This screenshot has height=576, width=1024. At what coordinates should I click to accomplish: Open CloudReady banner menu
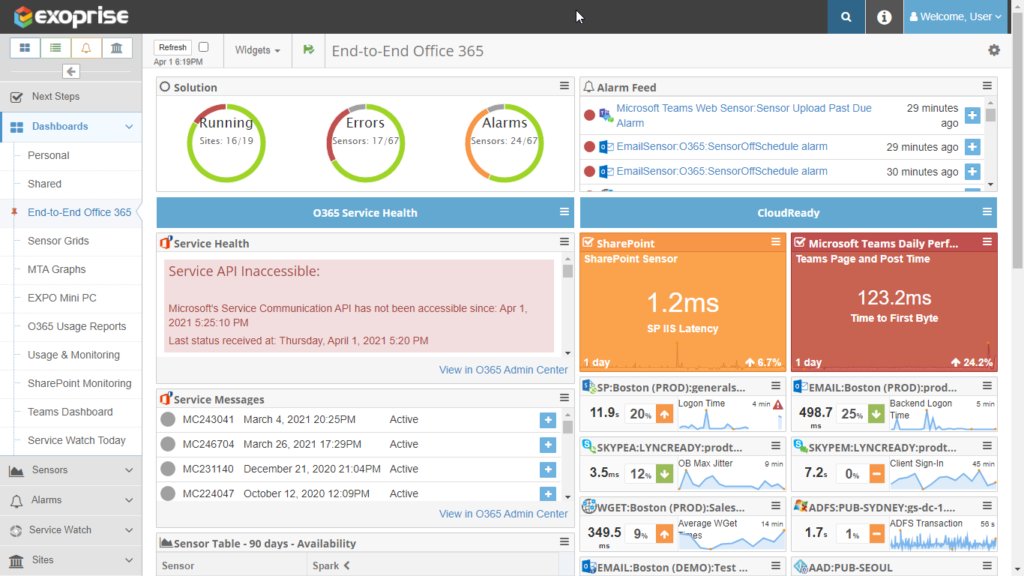click(987, 212)
